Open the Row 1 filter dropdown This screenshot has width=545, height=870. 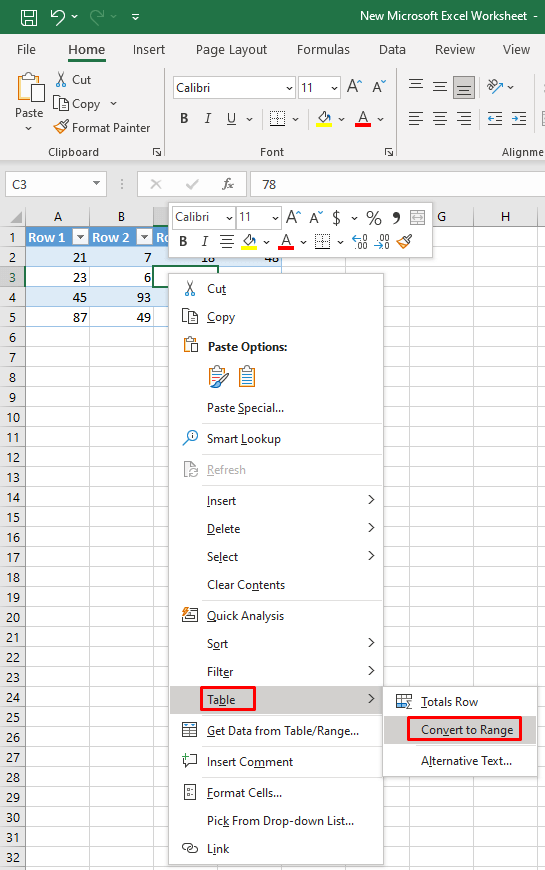tap(80, 237)
